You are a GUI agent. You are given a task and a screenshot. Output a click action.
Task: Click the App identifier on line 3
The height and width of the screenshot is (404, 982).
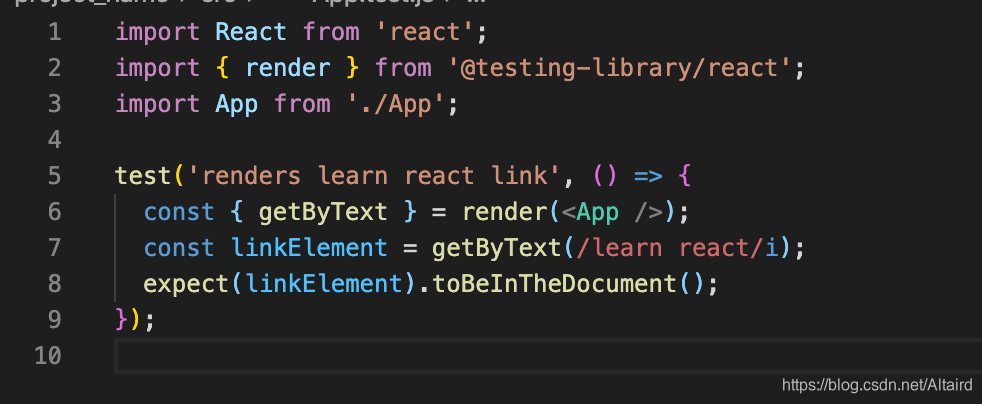pyautogui.click(x=236, y=104)
